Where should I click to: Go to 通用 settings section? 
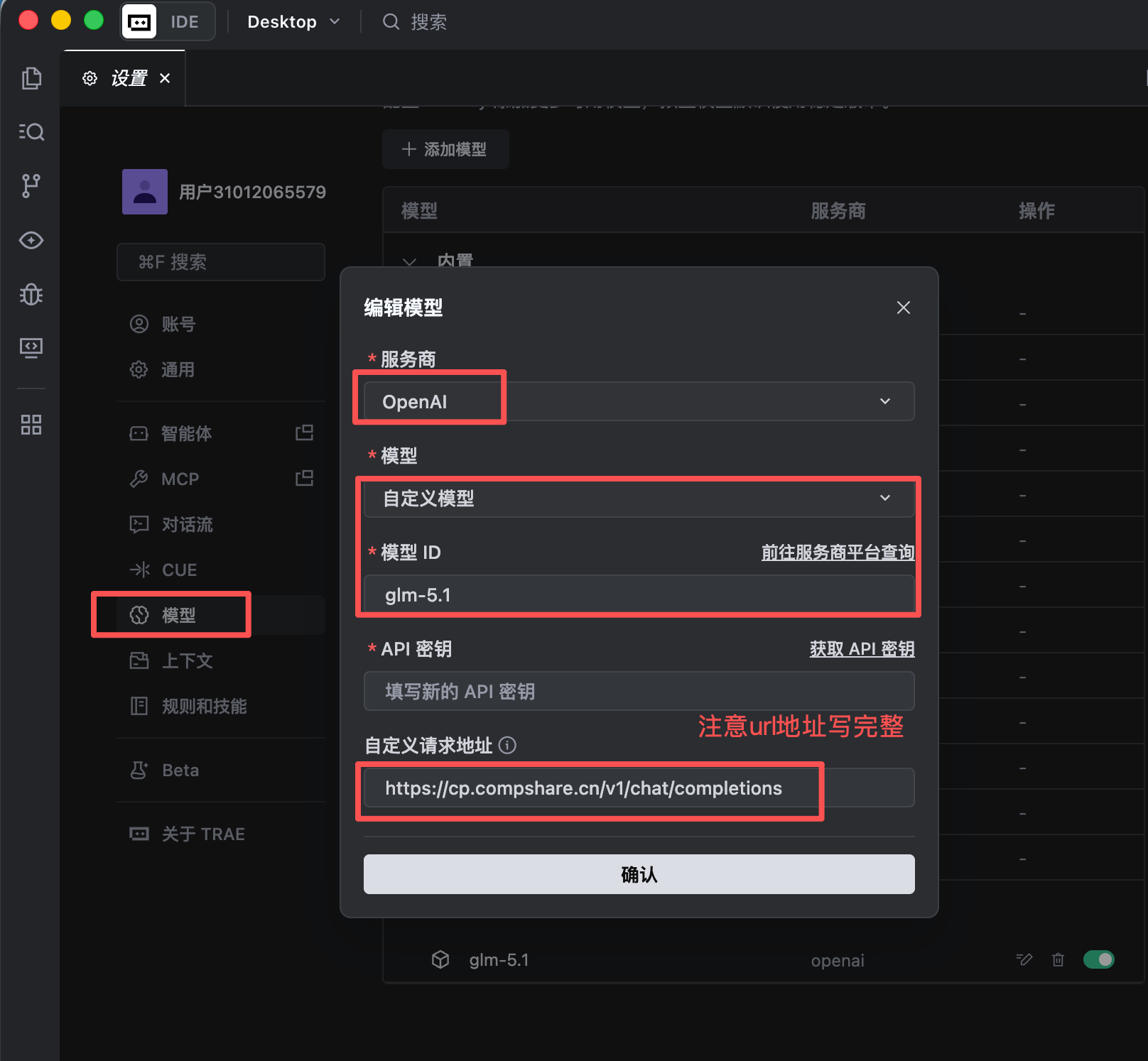click(221, 370)
